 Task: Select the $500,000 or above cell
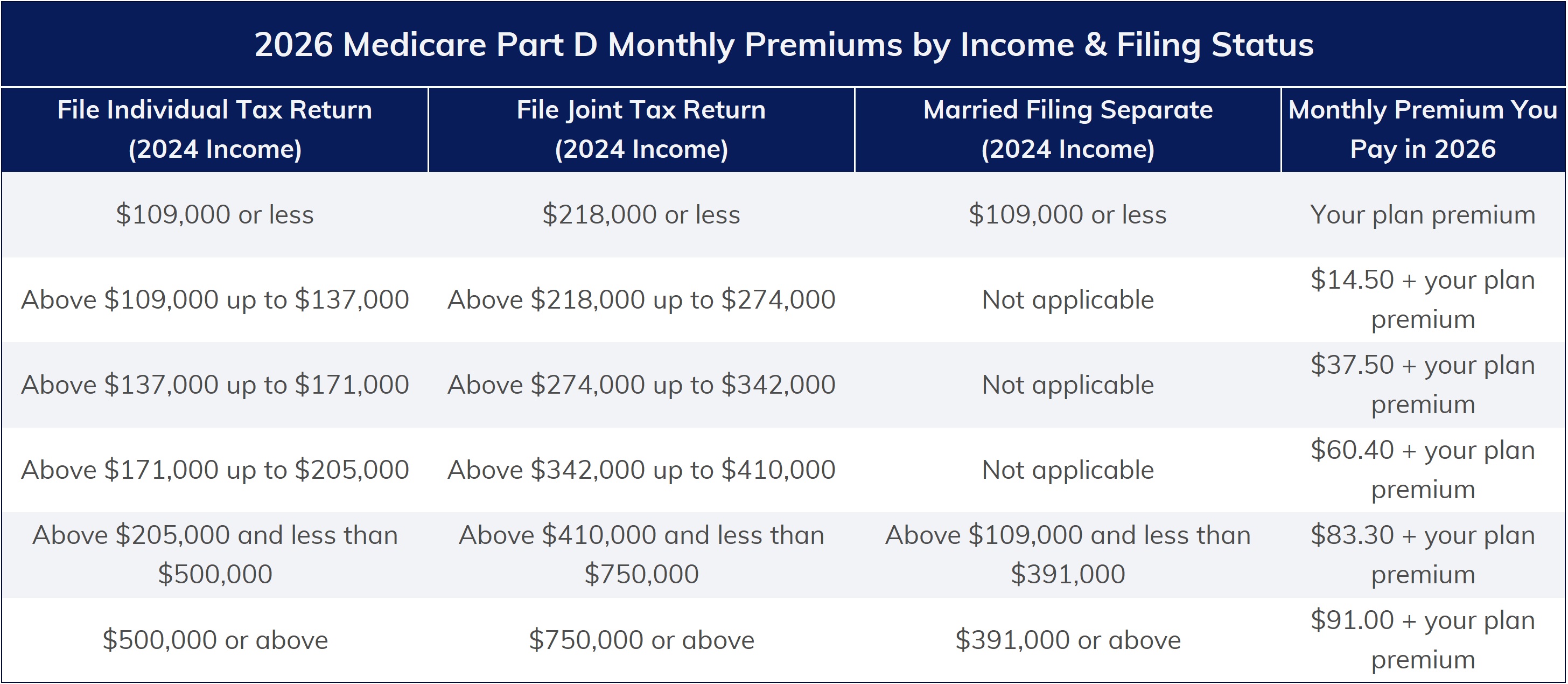click(x=214, y=639)
